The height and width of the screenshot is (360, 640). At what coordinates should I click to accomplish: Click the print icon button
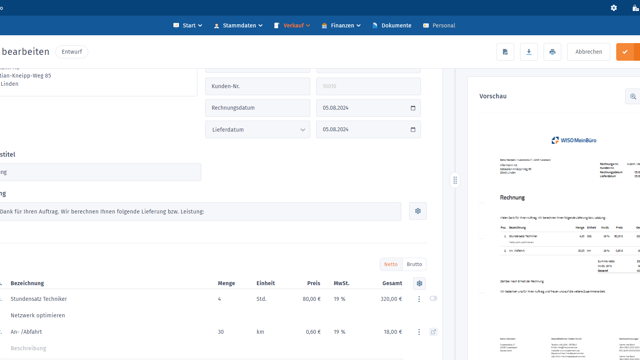[x=552, y=52]
